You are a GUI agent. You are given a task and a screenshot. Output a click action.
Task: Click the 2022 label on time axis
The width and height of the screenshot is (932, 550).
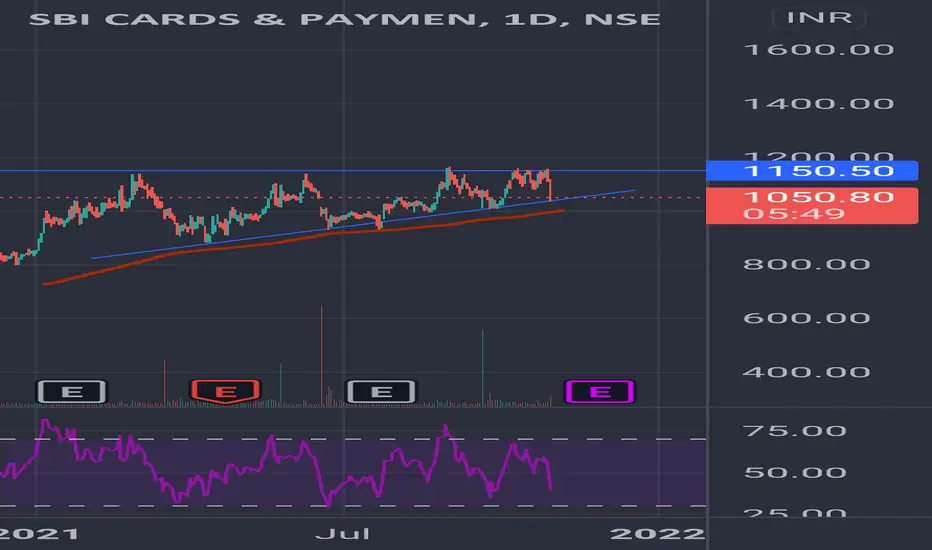point(657,533)
